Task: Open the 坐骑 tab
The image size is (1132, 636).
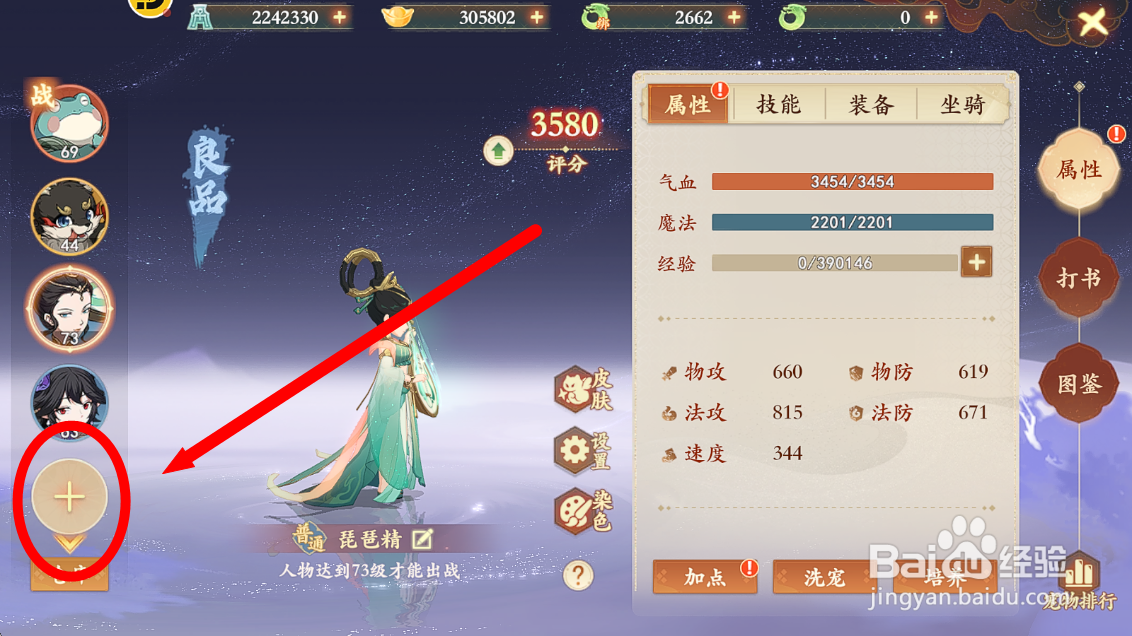Action: tap(962, 105)
